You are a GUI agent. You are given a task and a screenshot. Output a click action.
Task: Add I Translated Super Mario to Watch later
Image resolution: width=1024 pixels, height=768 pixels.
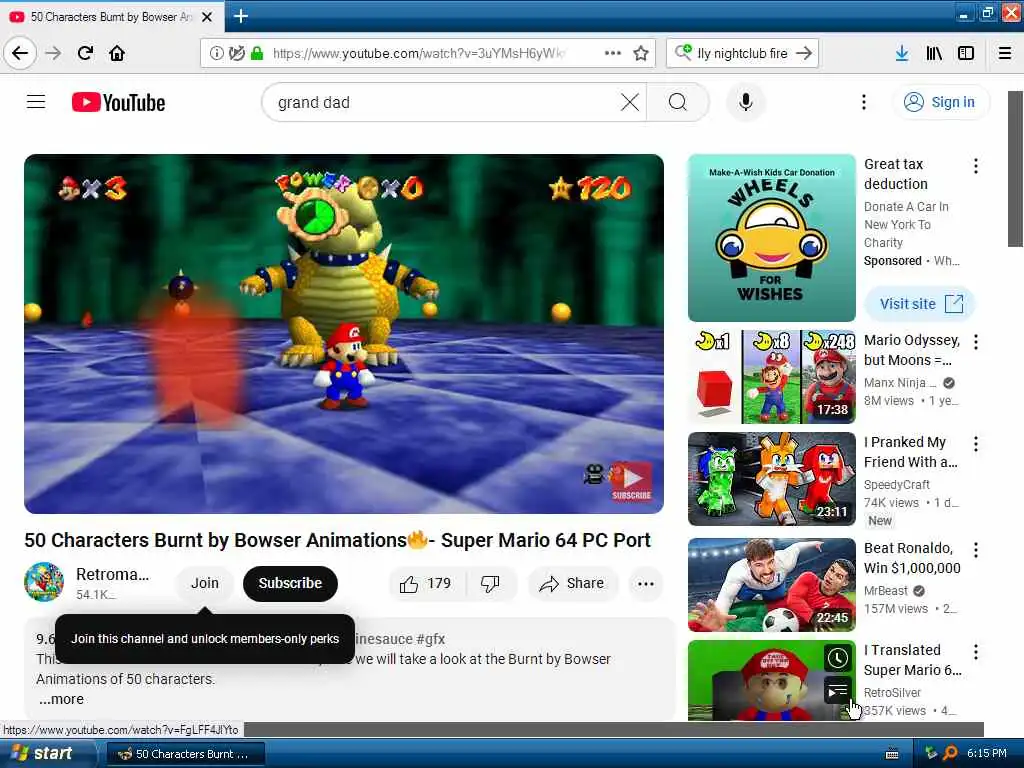point(837,658)
